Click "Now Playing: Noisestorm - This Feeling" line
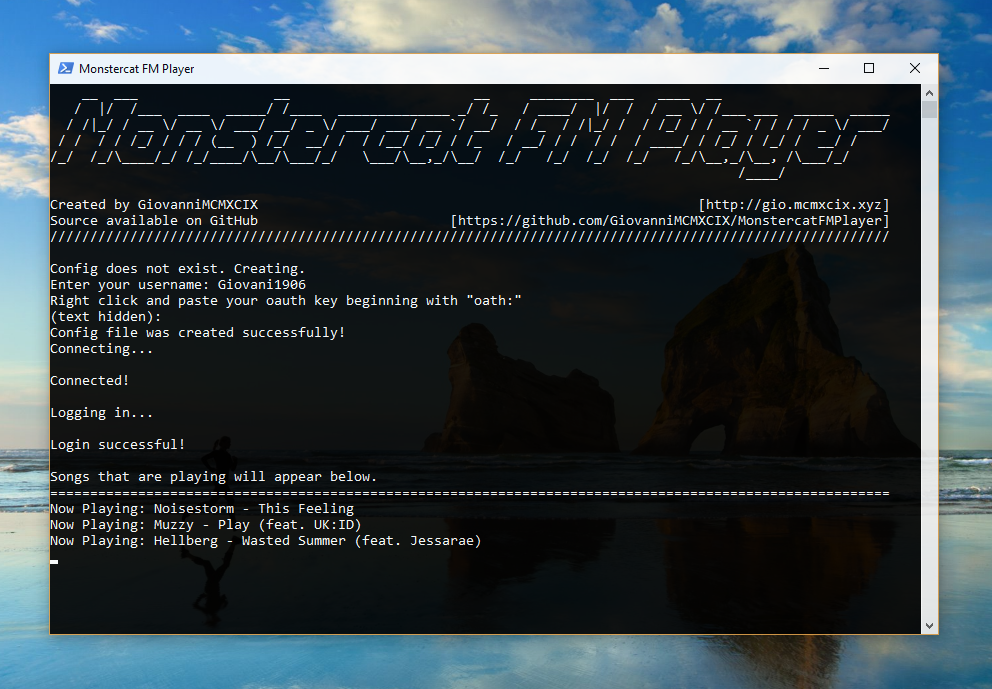 coord(202,509)
